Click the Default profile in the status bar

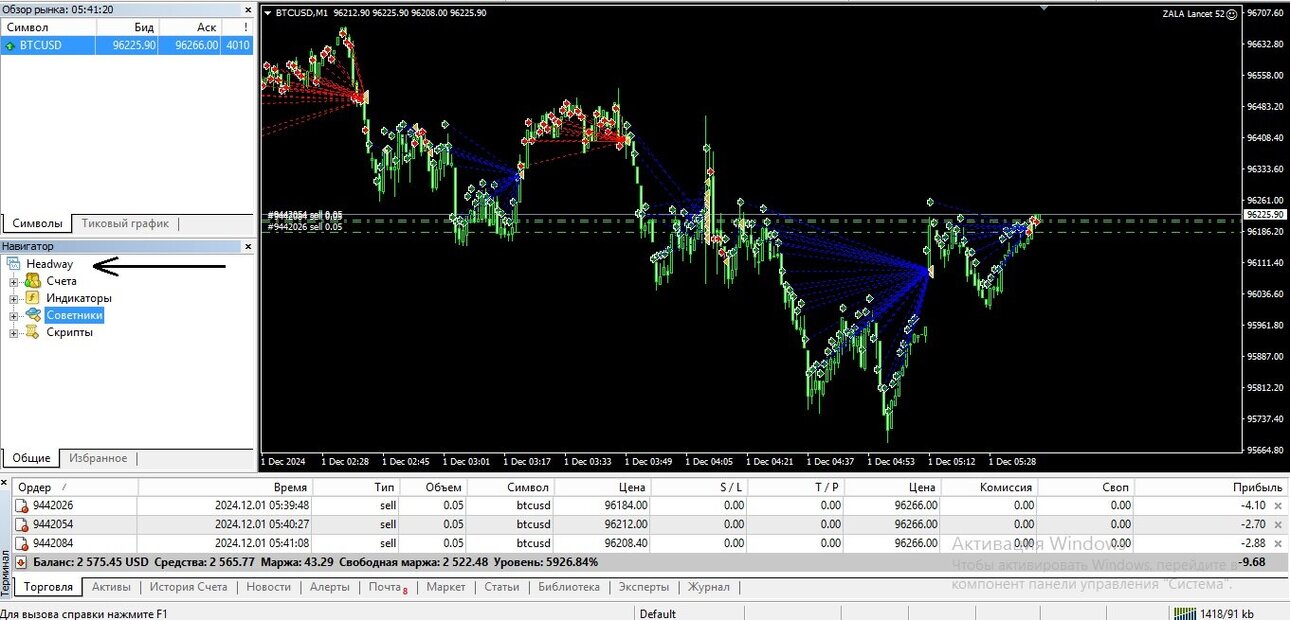(657, 614)
